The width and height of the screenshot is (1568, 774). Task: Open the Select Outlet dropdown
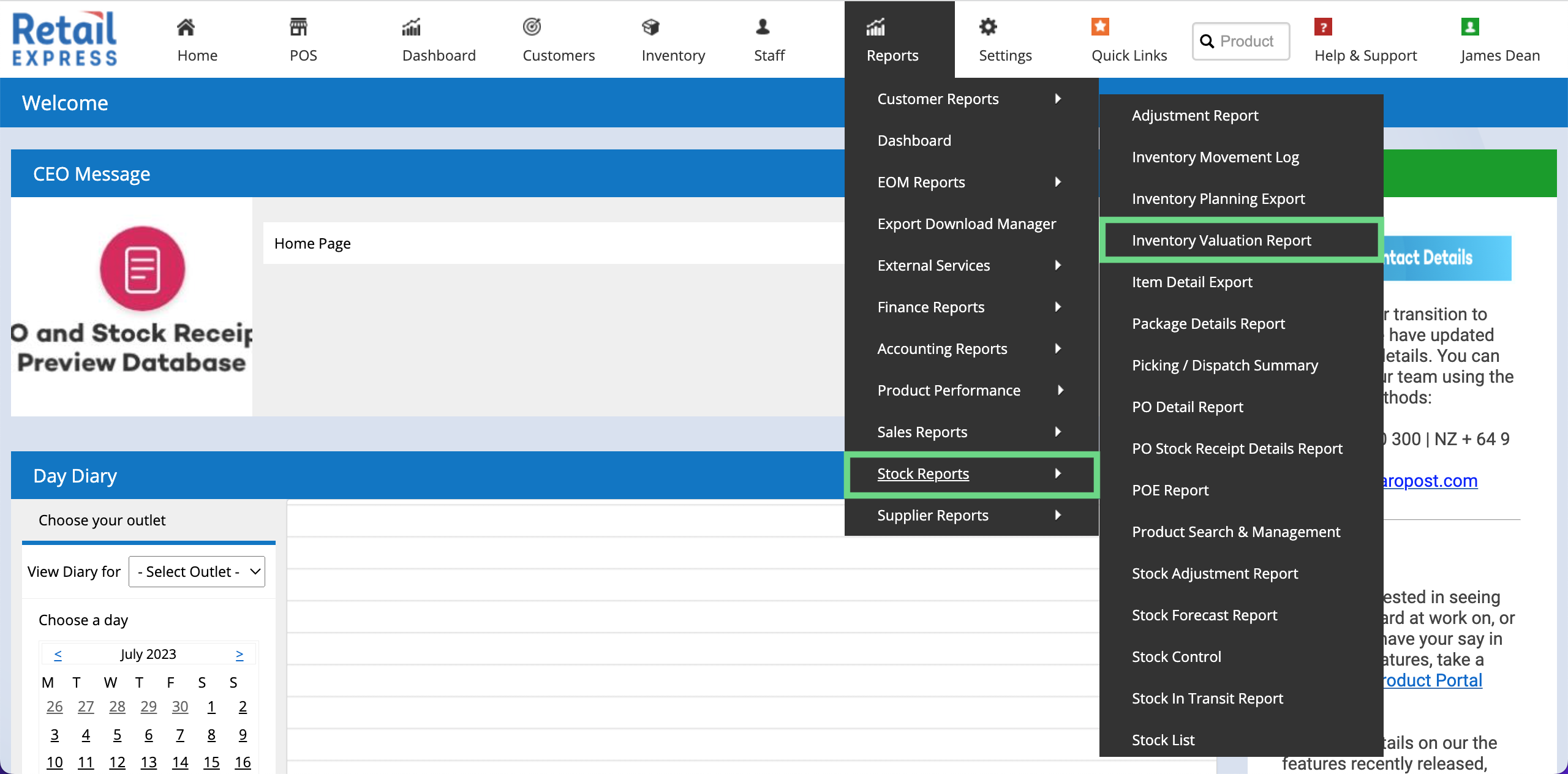197,571
